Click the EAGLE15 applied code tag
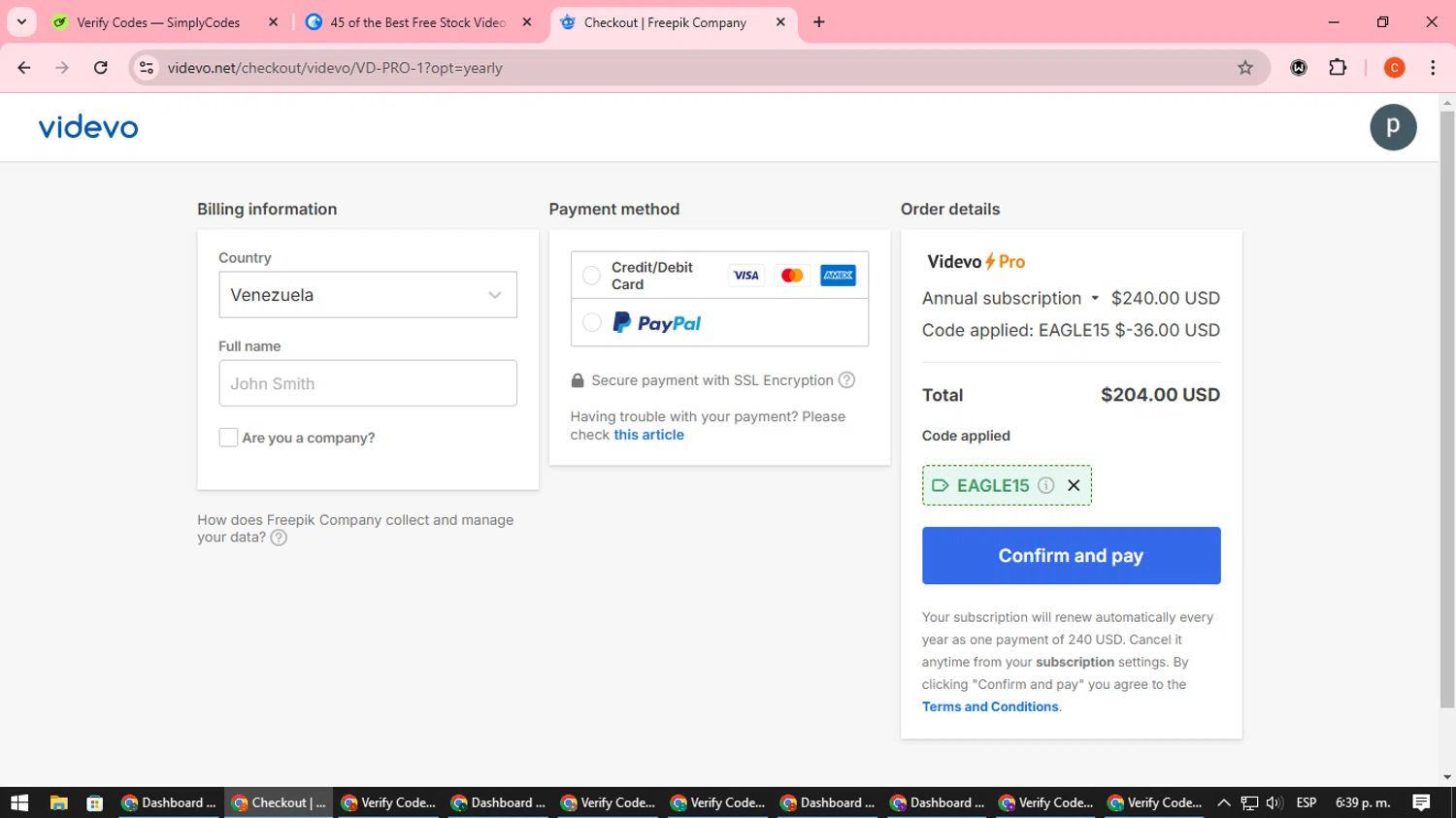 coord(1007,485)
